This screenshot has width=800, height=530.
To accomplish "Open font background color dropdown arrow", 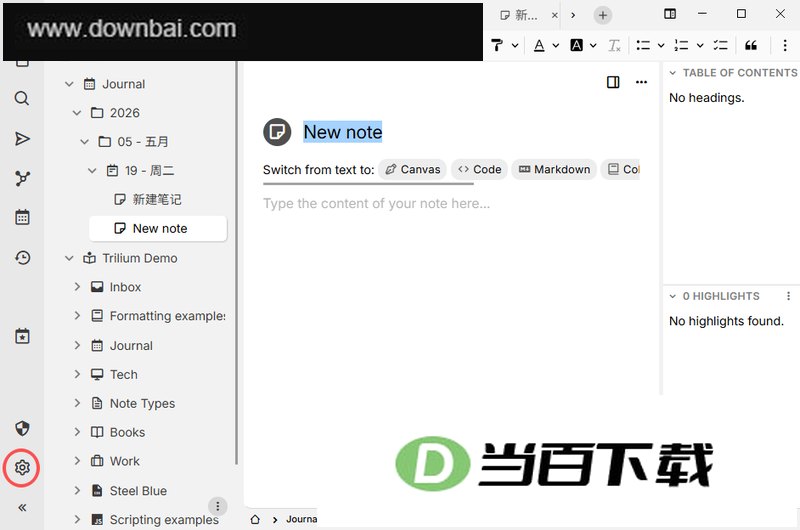I will point(593,45).
